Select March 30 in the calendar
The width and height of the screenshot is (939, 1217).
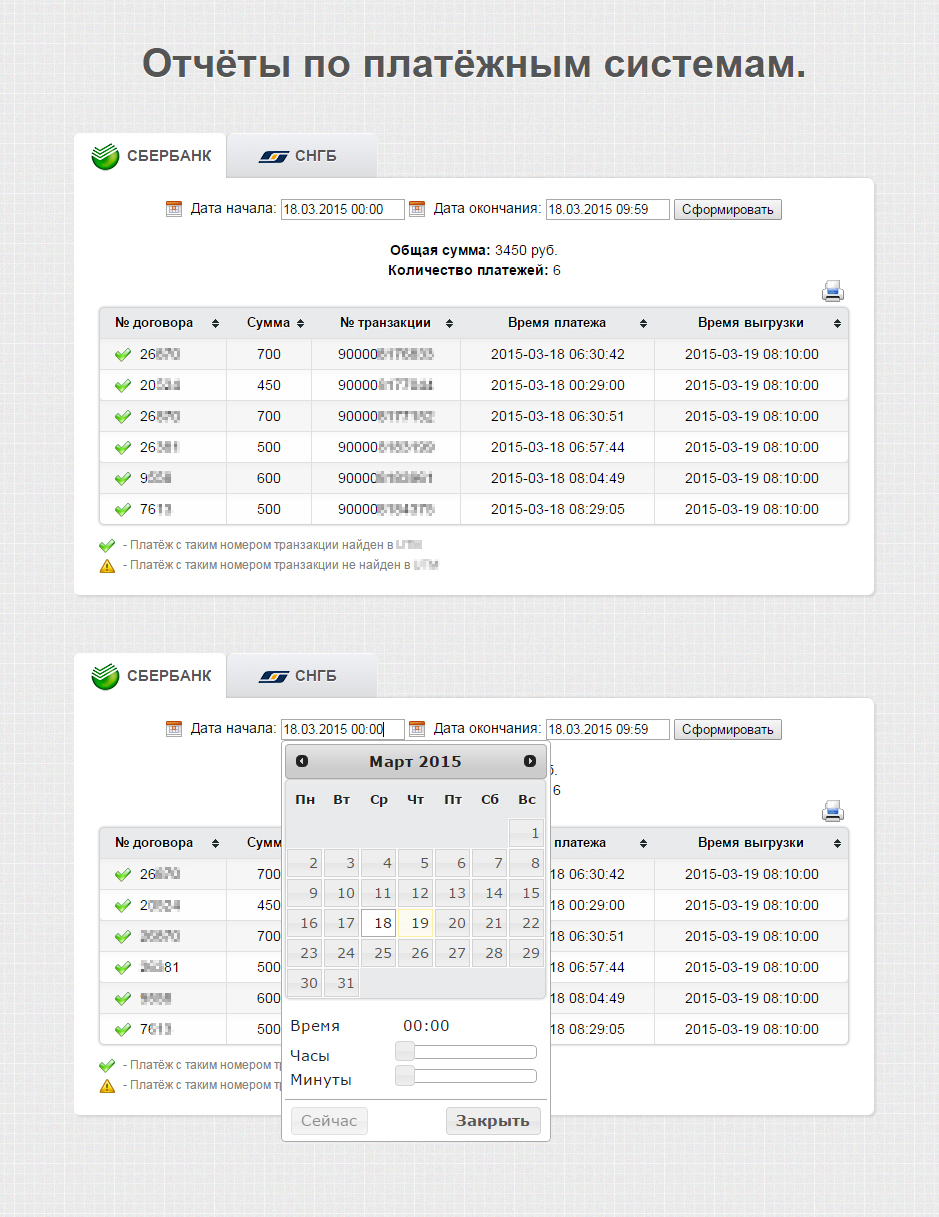tap(305, 983)
